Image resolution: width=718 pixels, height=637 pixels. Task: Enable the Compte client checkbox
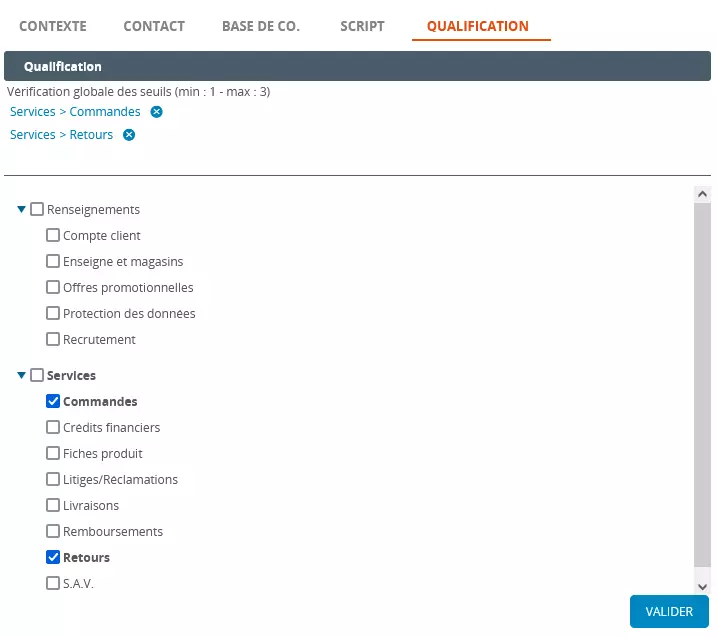click(53, 236)
